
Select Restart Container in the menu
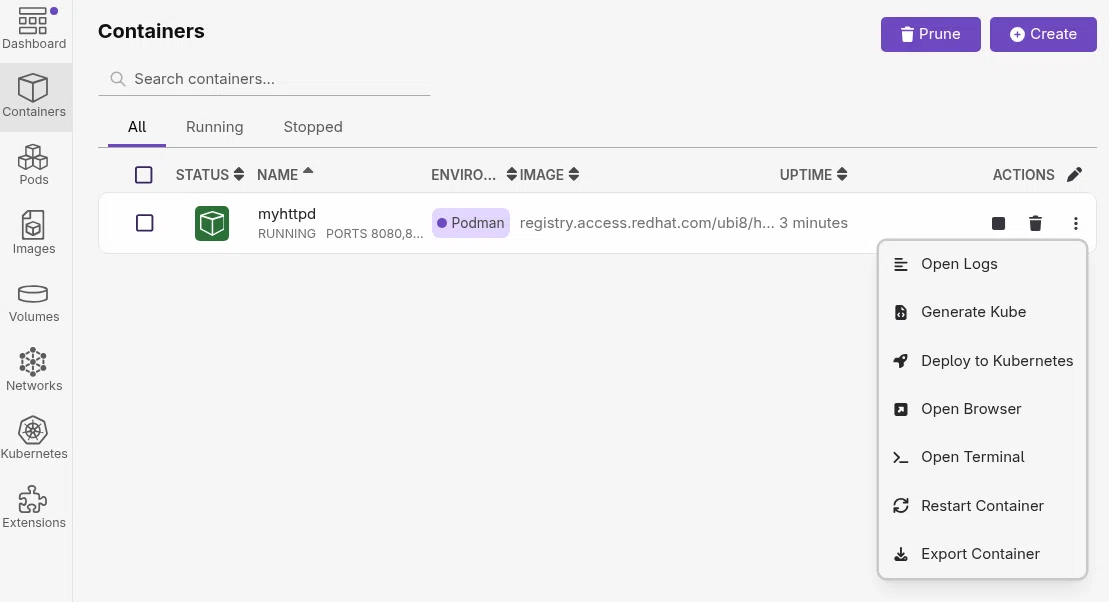tap(982, 506)
